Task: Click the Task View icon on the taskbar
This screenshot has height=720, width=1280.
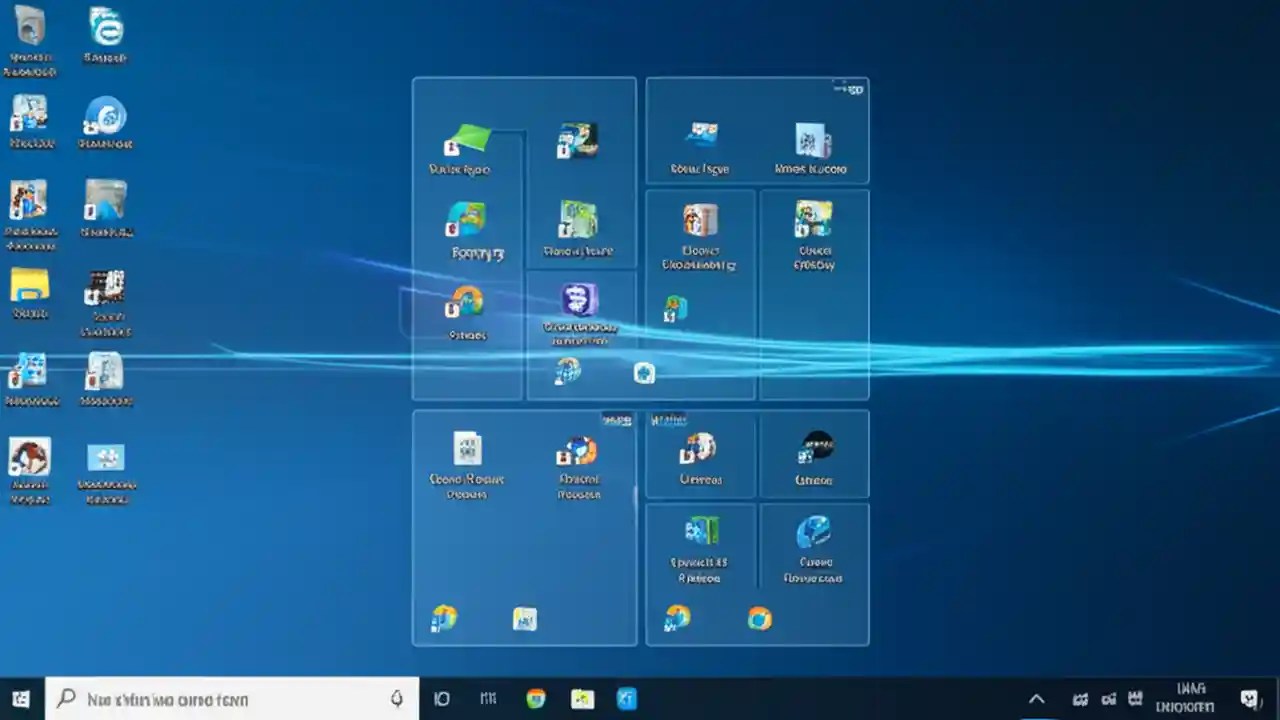Action: 441,698
